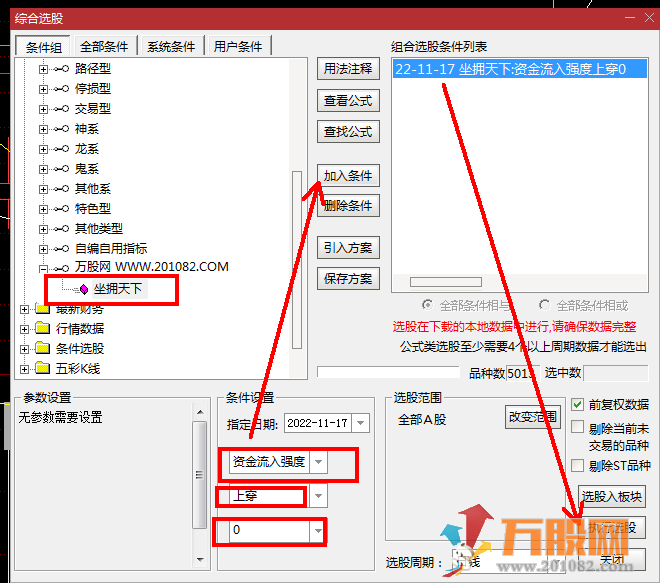
Task: Select the 停损型 group icon
Action: click(61, 88)
